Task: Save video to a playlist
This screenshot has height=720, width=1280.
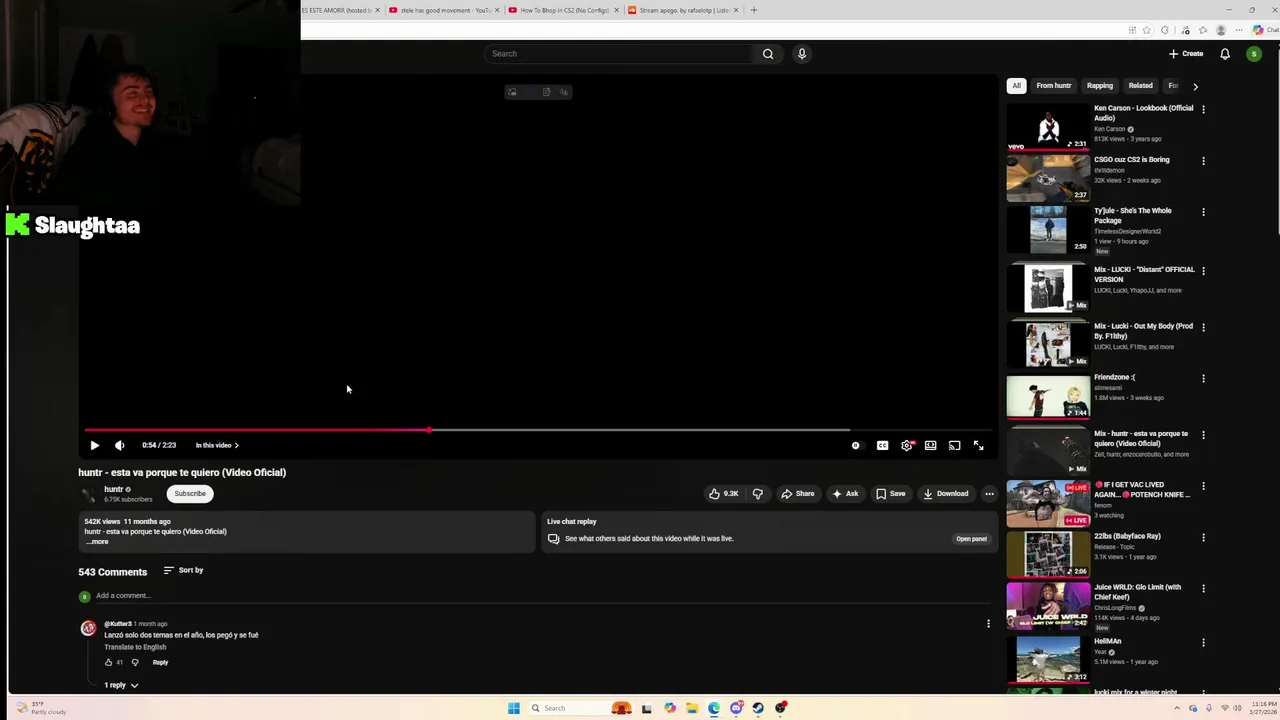Action: [890, 493]
